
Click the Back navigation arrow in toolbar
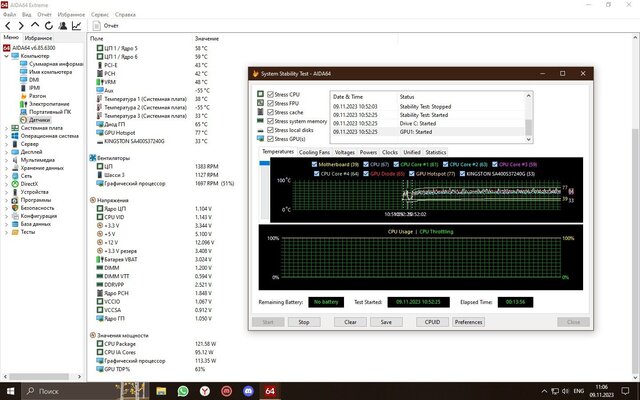(x=8, y=26)
